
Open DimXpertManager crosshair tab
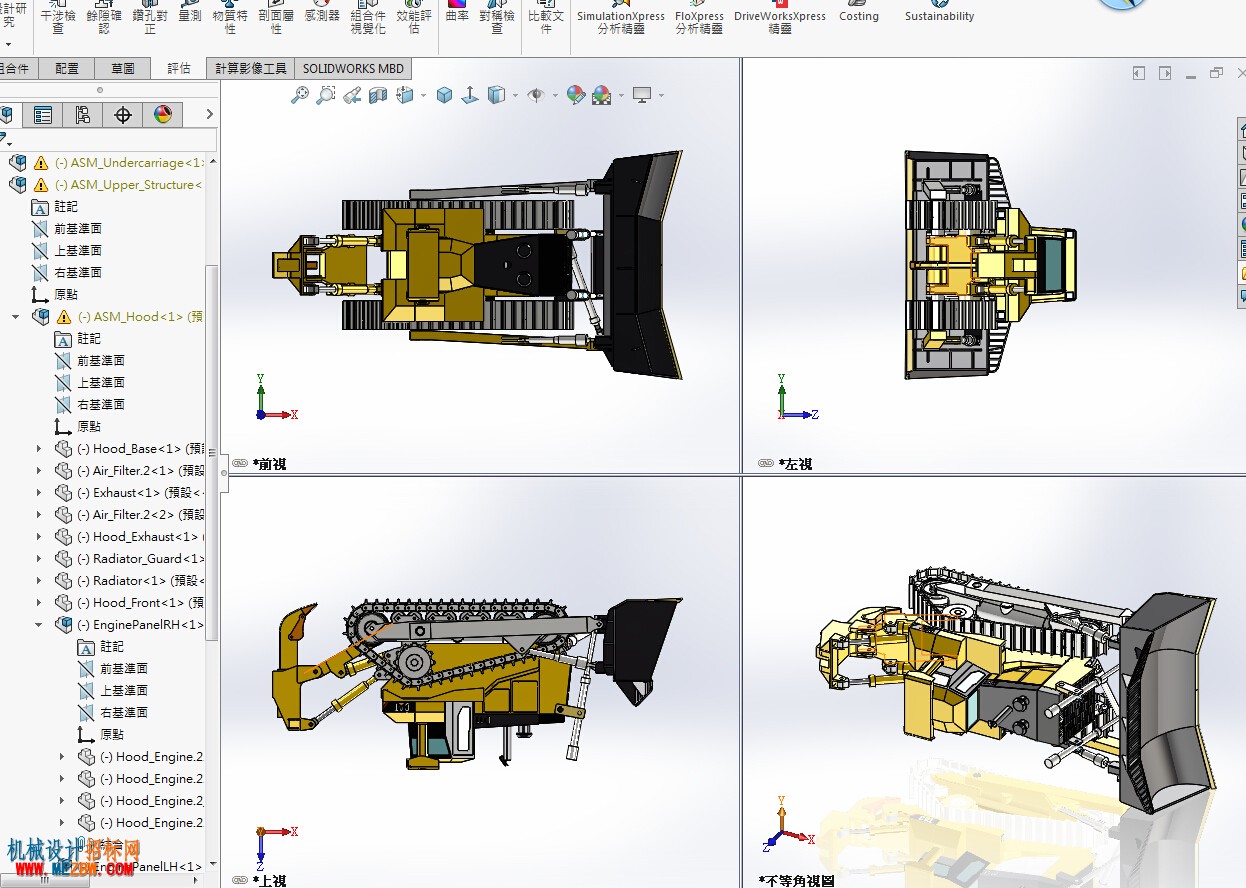(122, 115)
